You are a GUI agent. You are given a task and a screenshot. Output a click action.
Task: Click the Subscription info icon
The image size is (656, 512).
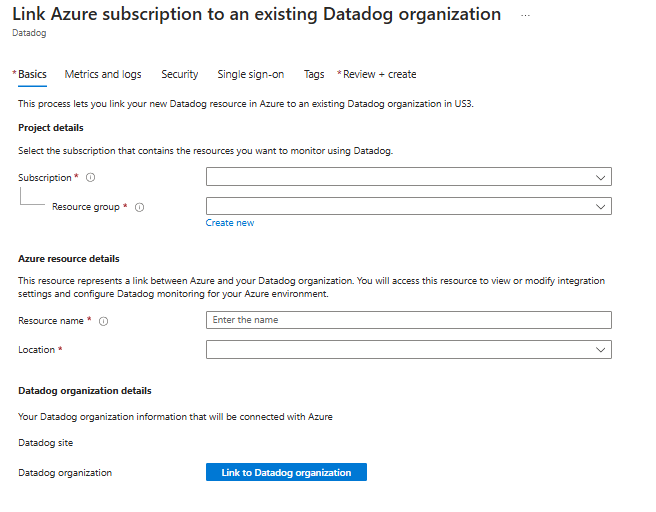[90, 178]
